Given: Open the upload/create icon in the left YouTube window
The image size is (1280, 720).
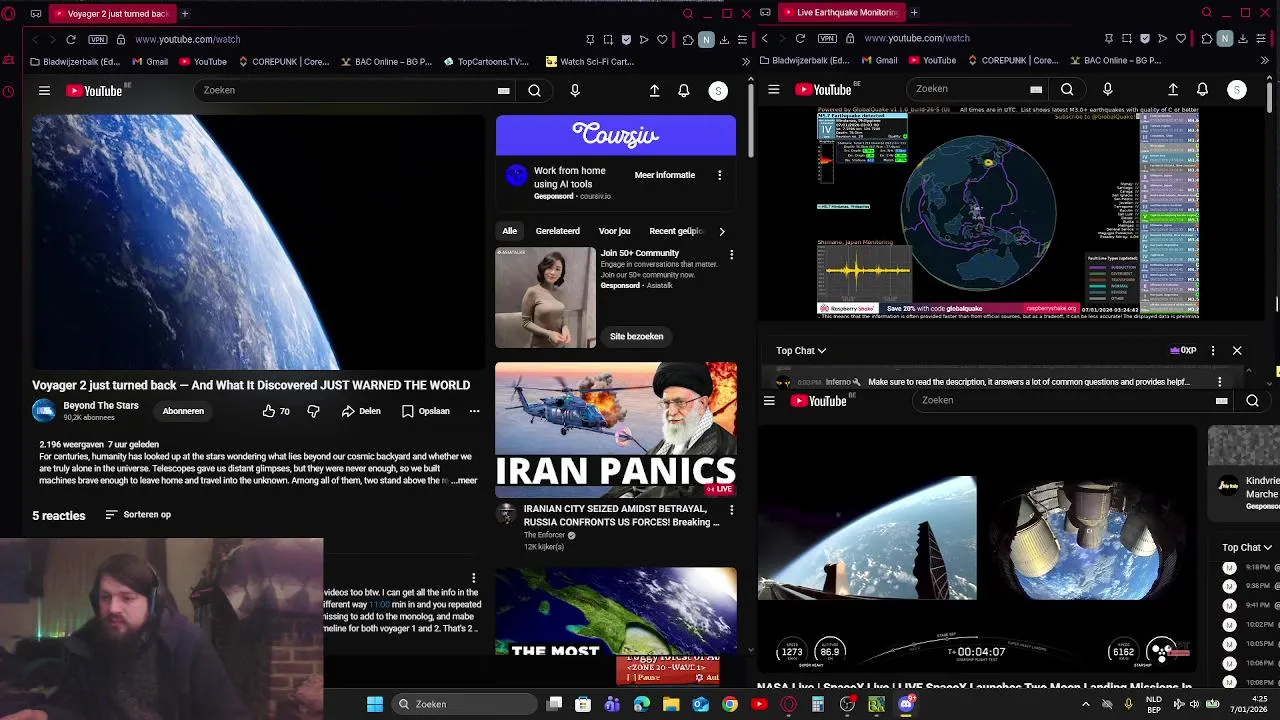Looking at the screenshot, I should [x=654, y=91].
